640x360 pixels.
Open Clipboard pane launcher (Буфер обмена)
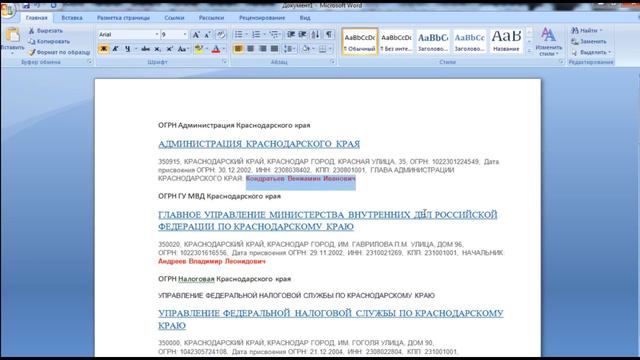point(89,62)
